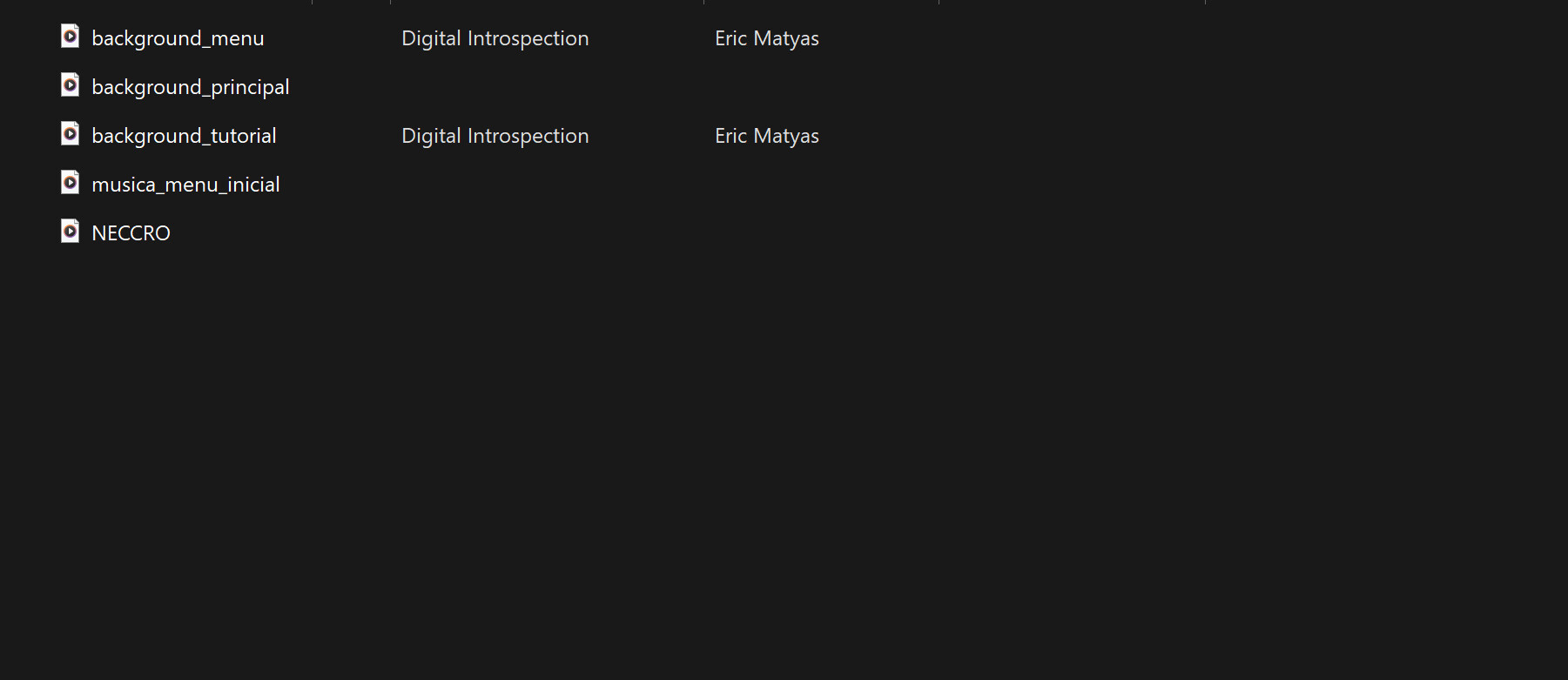Click column divider just left of the title column
Screen dimensions: 1568x680
390,2
